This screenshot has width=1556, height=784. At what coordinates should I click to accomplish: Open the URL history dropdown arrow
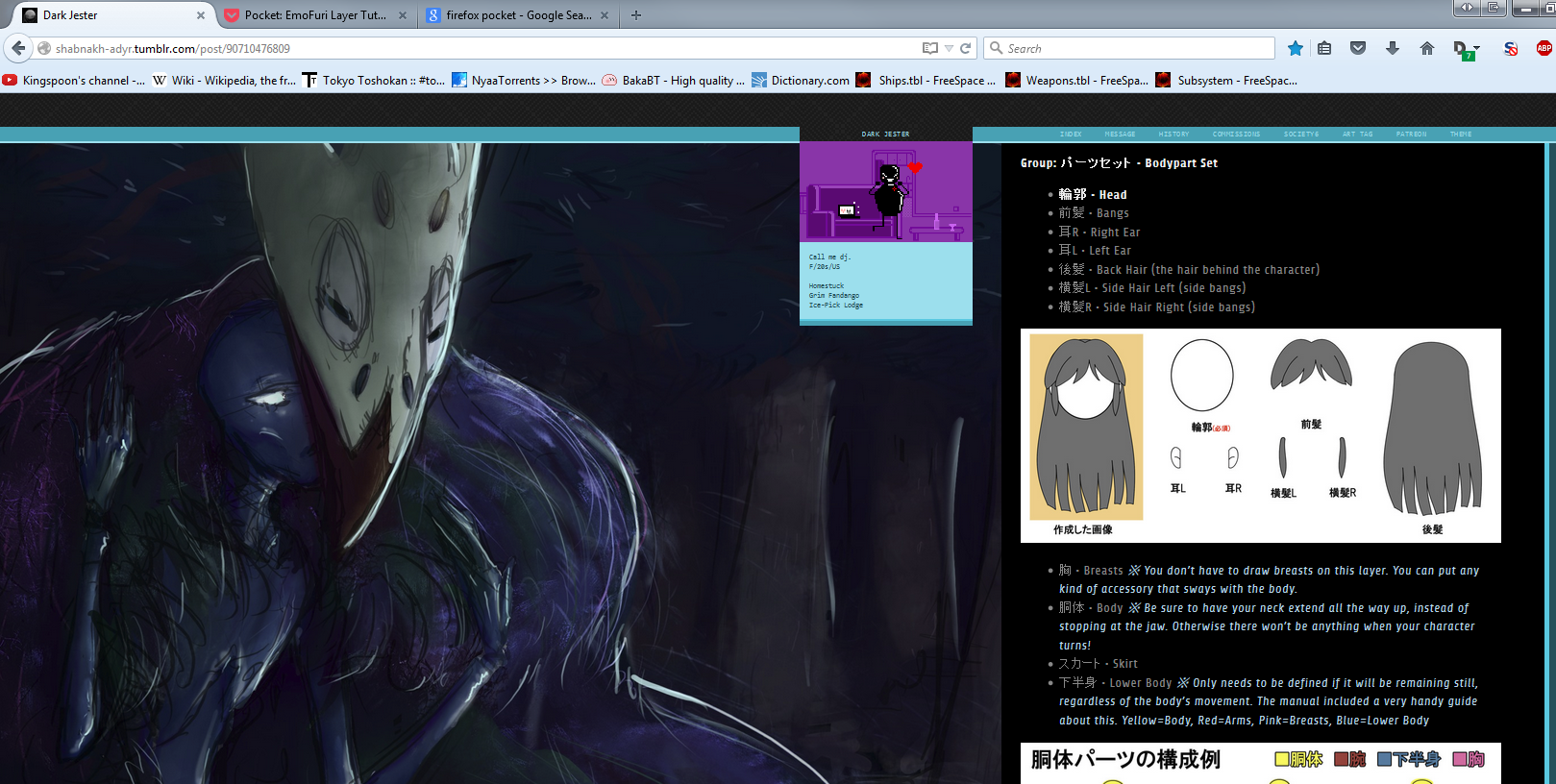949,48
